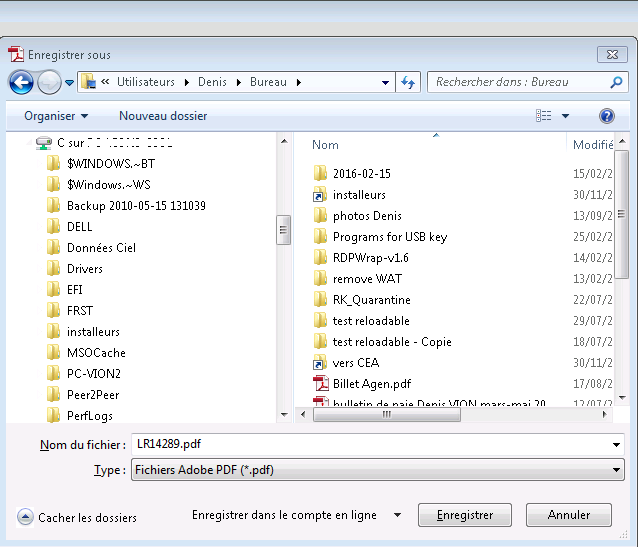Change view with the view layout icon
Image resolution: width=638 pixels, height=547 pixels.
point(544,116)
